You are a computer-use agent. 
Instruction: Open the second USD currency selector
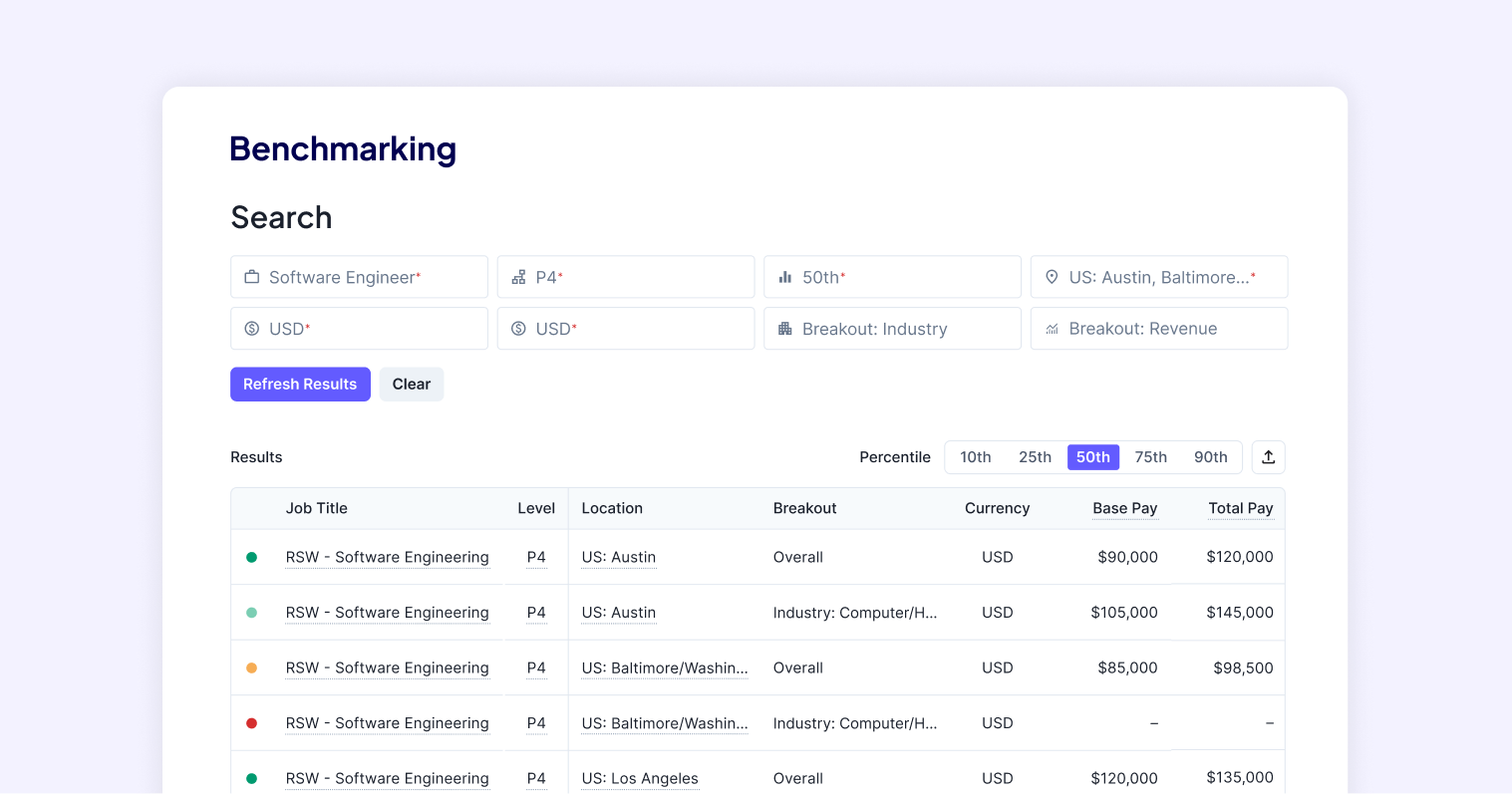pyautogui.click(x=626, y=329)
